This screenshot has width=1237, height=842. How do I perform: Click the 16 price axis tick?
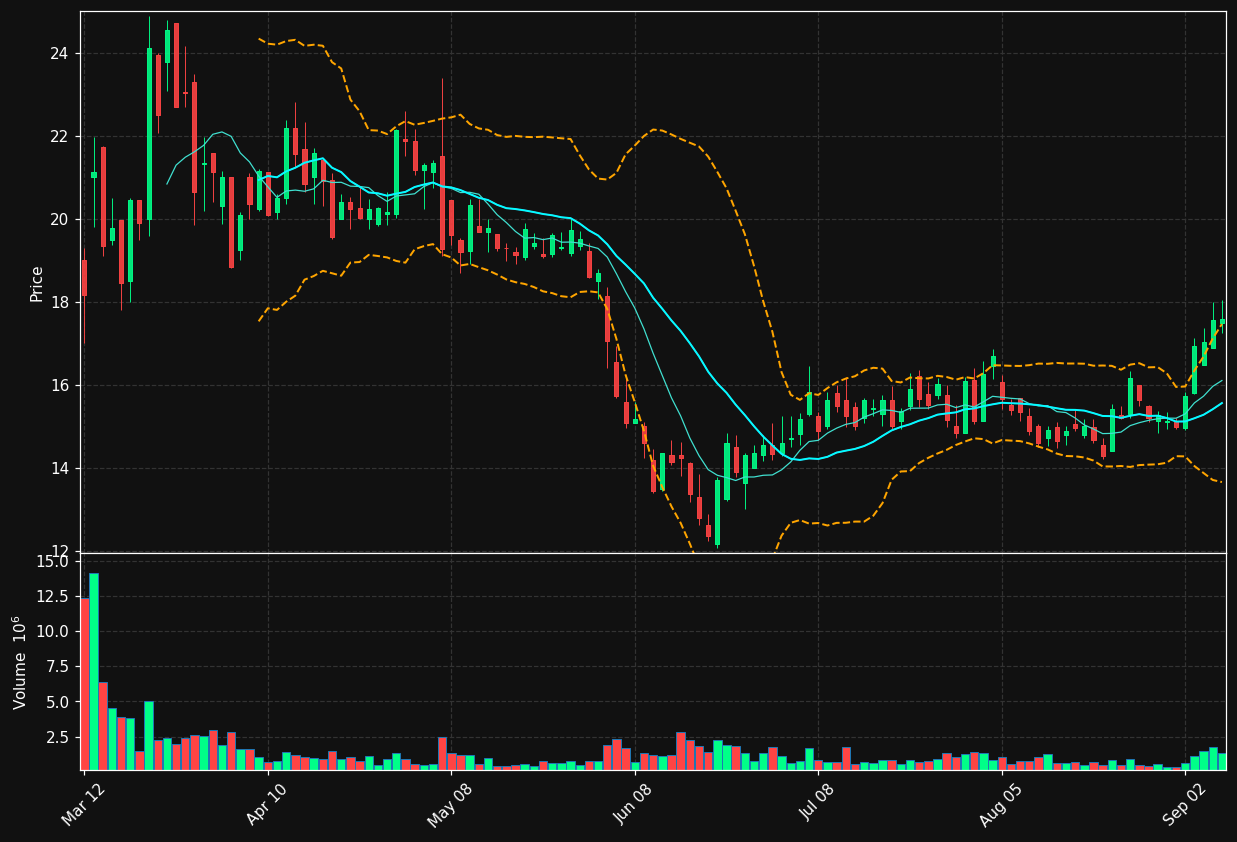click(x=60, y=385)
